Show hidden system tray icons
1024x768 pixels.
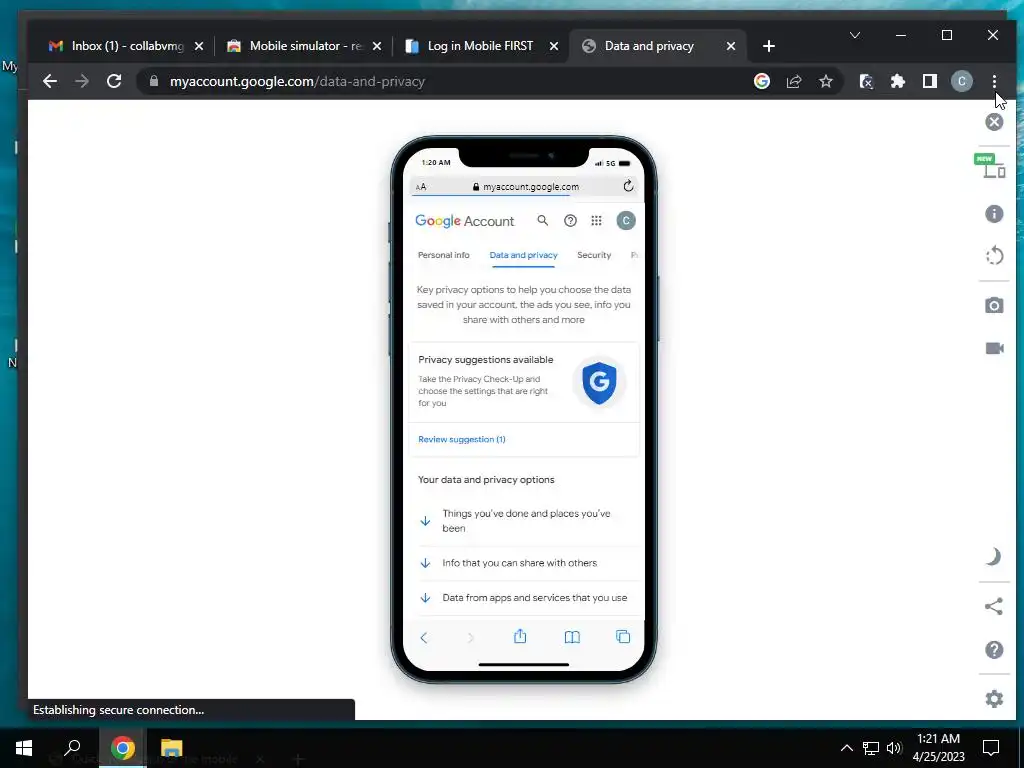click(846, 748)
